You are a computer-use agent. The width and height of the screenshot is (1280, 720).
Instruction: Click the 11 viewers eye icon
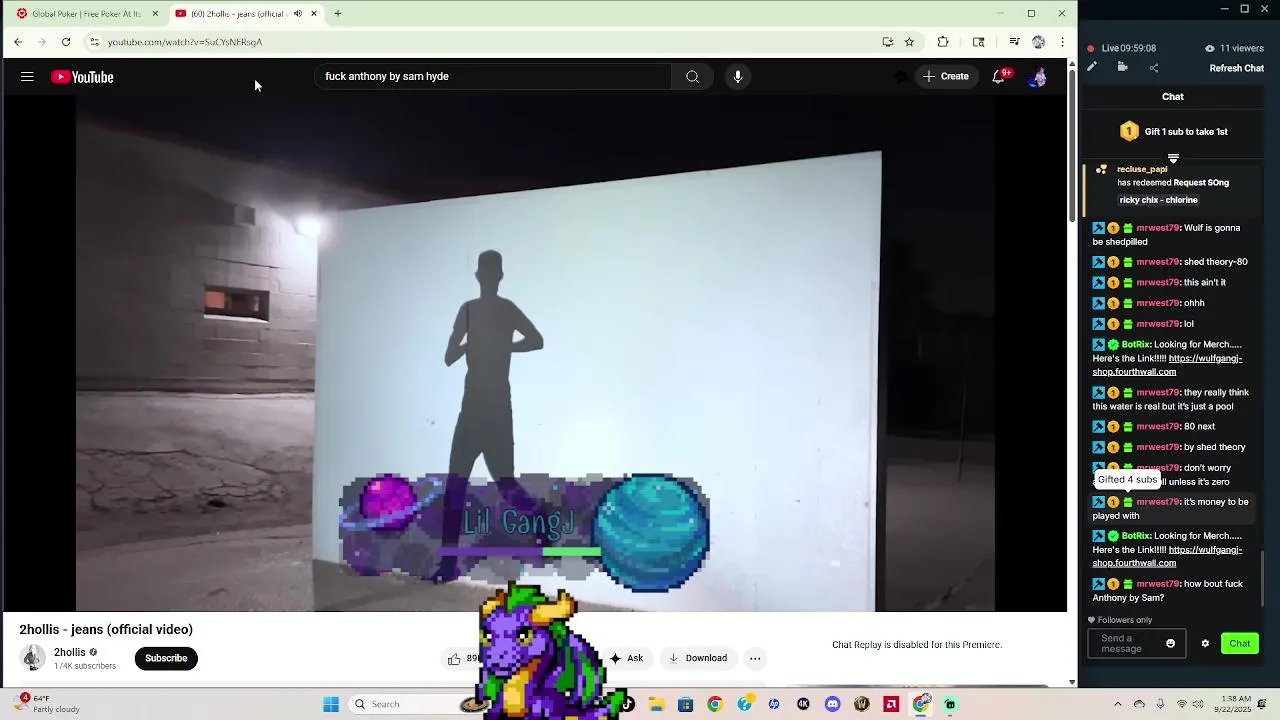click(1210, 48)
